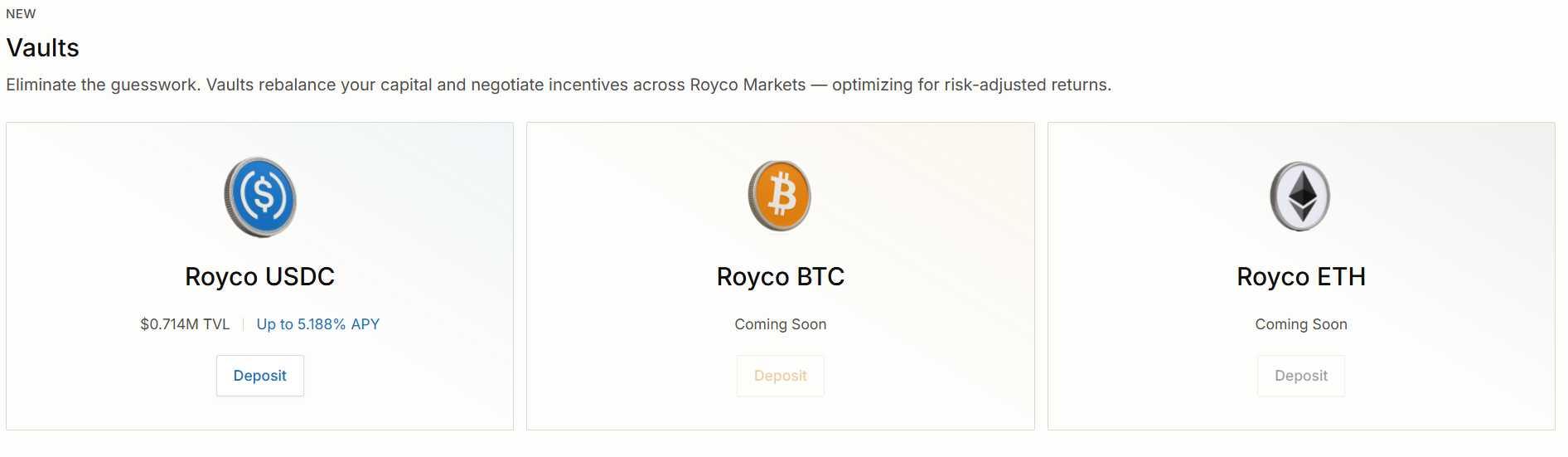1568x457 pixels.
Task: Click the blue USDC coin icon
Action: pyautogui.click(x=260, y=197)
